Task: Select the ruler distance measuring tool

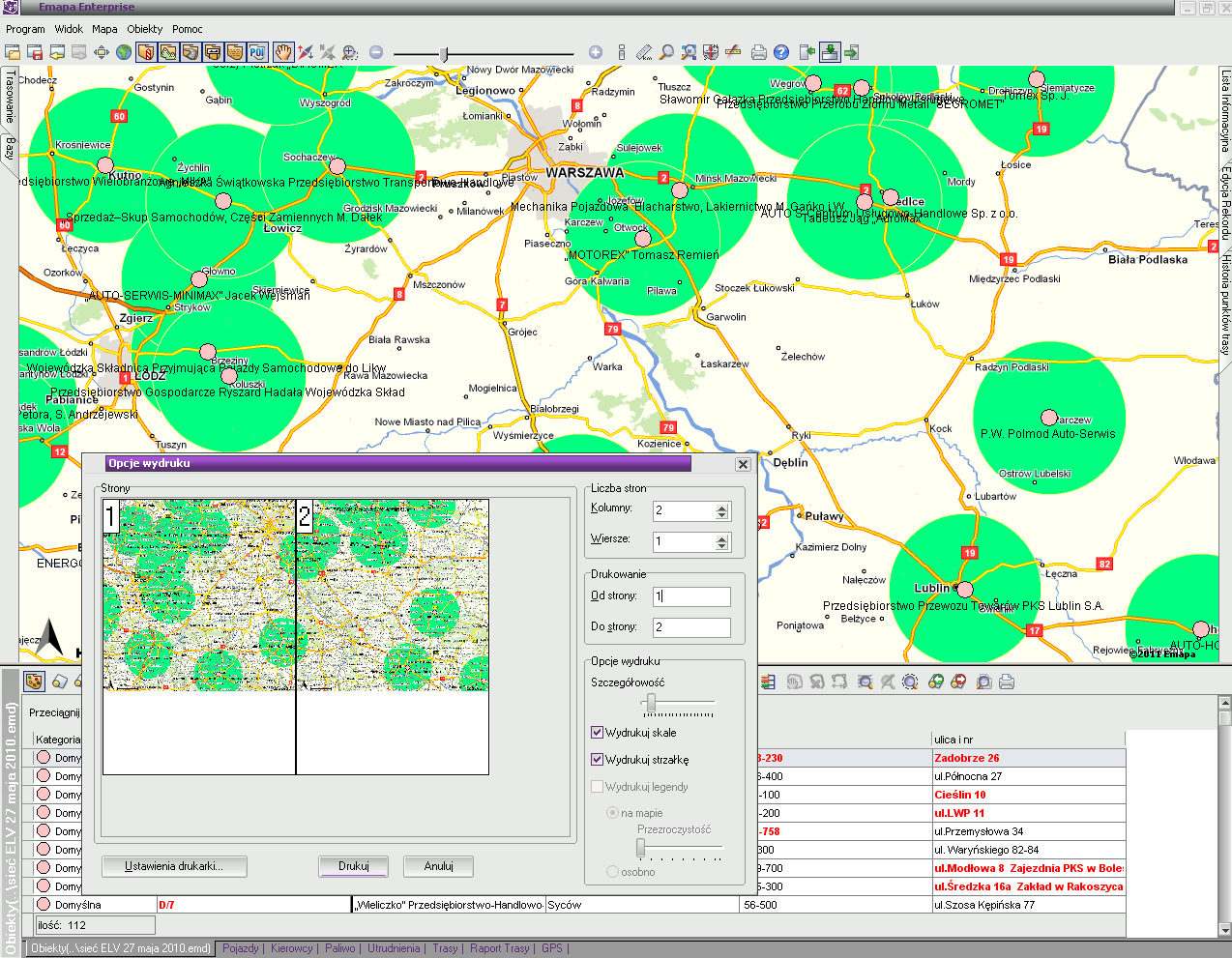Action: (644, 52)
